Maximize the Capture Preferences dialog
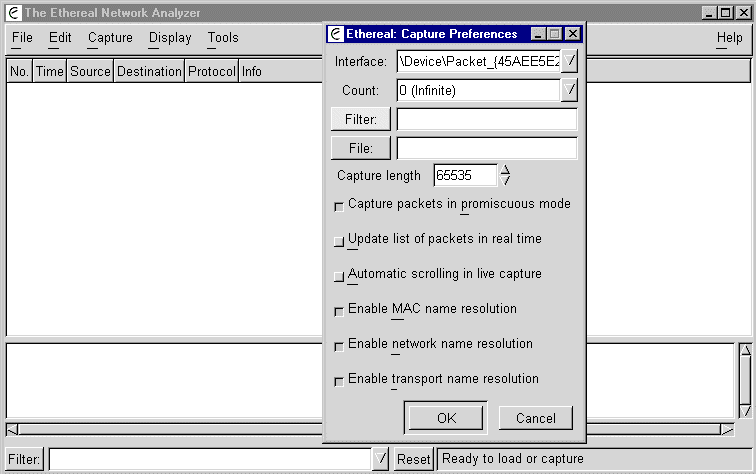Screen dimensions: 756x474 (554, 34)
